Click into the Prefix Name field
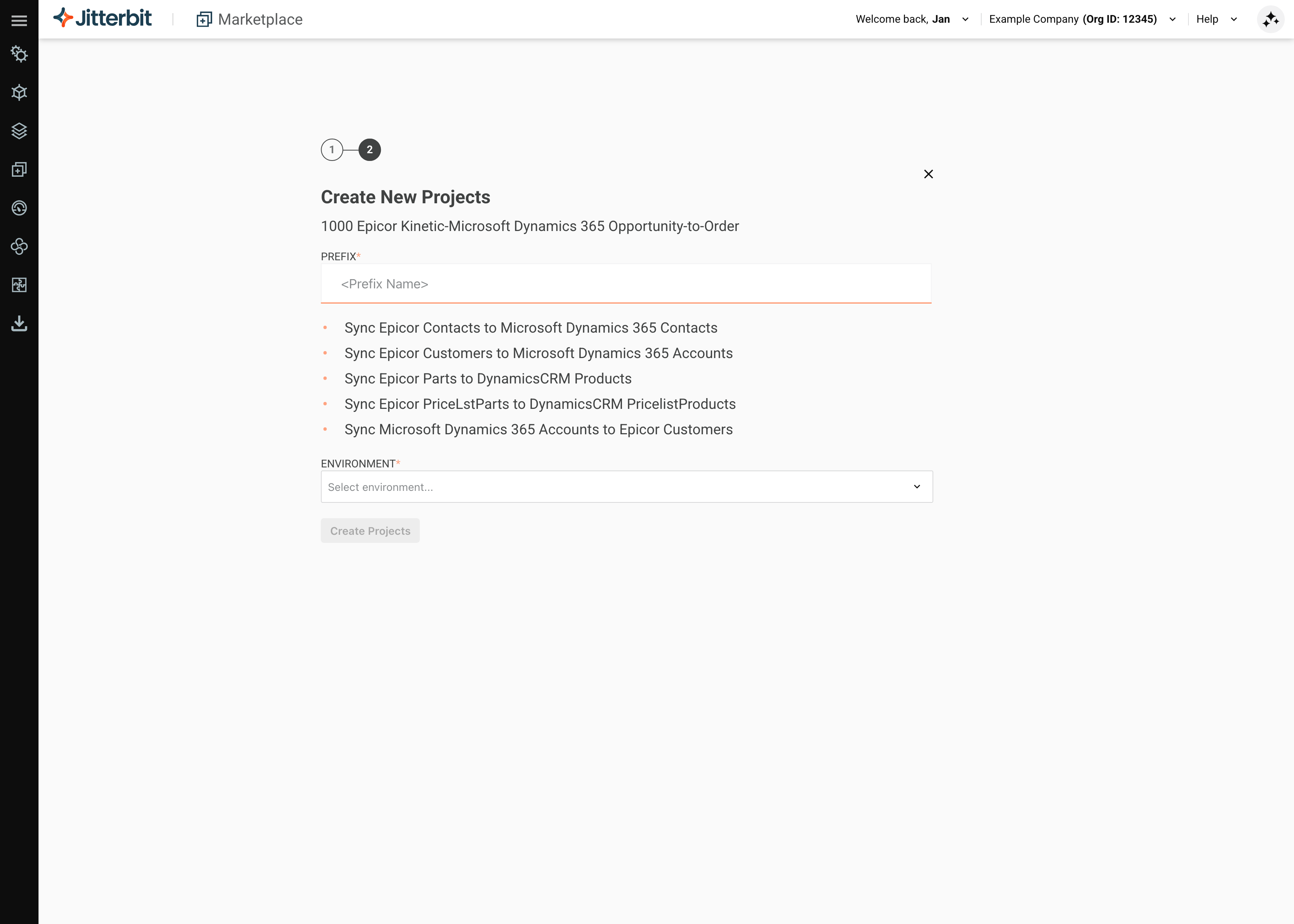Viewport: 1294px width, 924px height. (626, 284)
